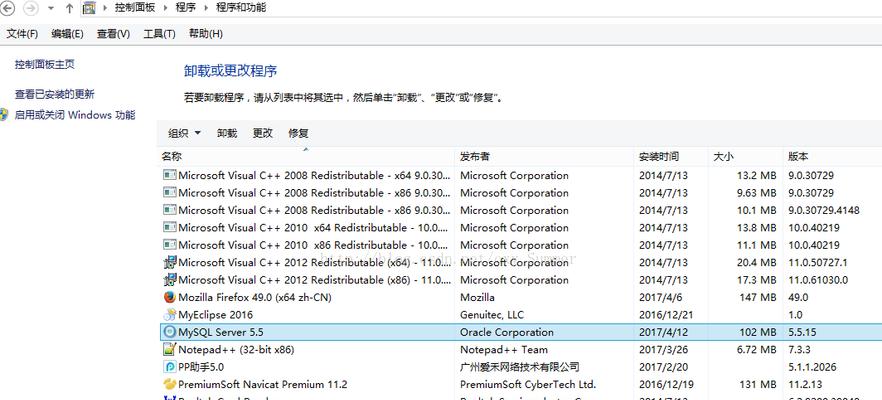Click the 卸载 toolbar button
Viewport: 882px width, 400px height.
227,133
